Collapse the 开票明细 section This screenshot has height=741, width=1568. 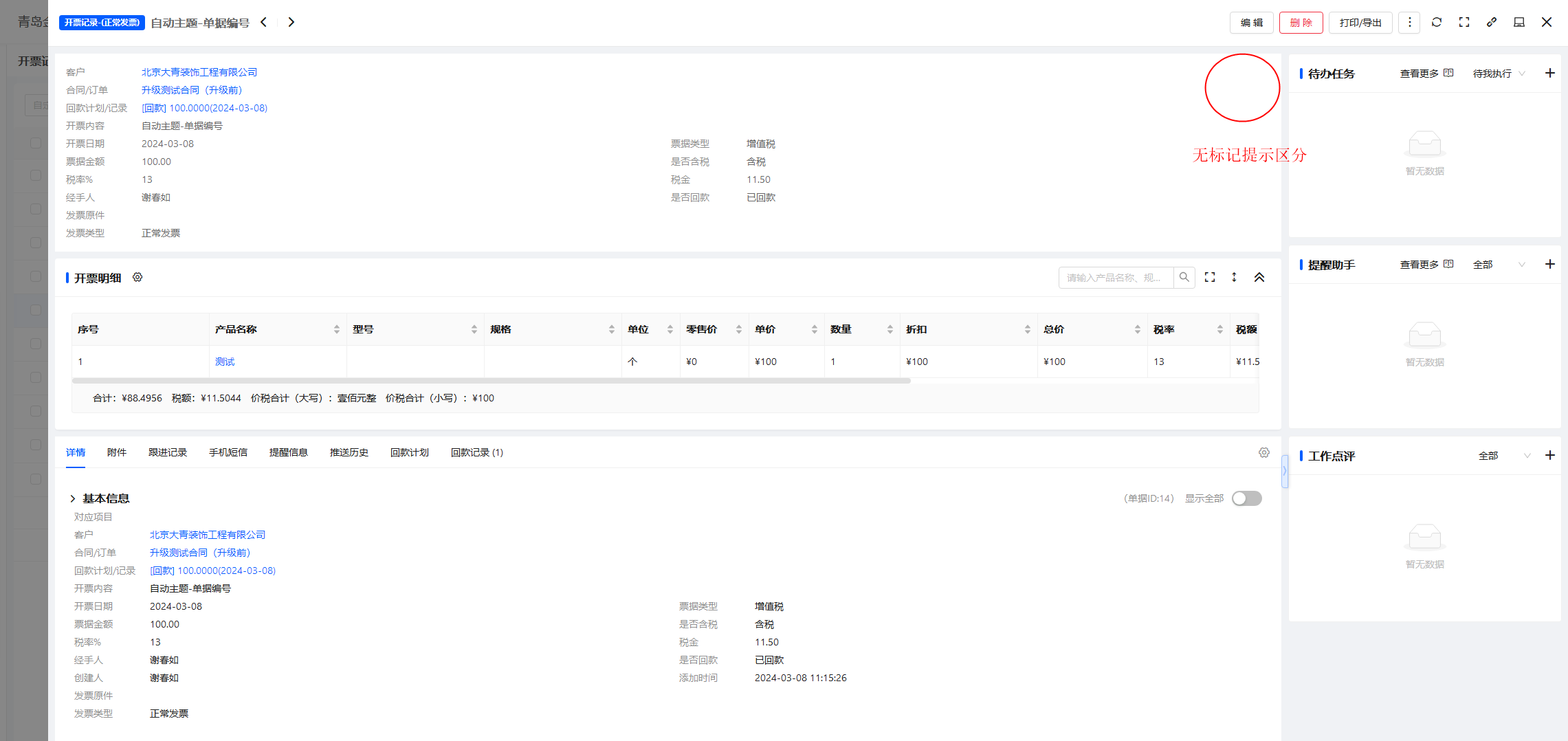(1259, 277)
